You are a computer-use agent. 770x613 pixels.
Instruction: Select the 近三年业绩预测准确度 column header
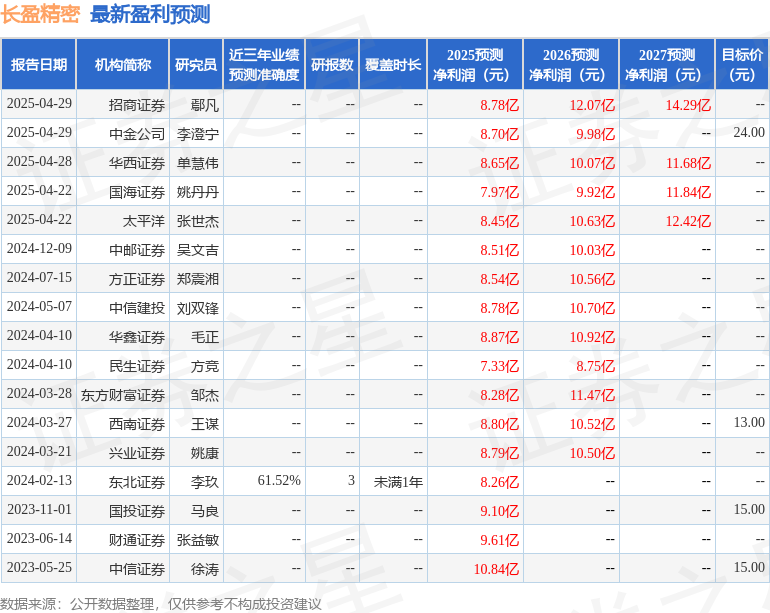[264, 64]
